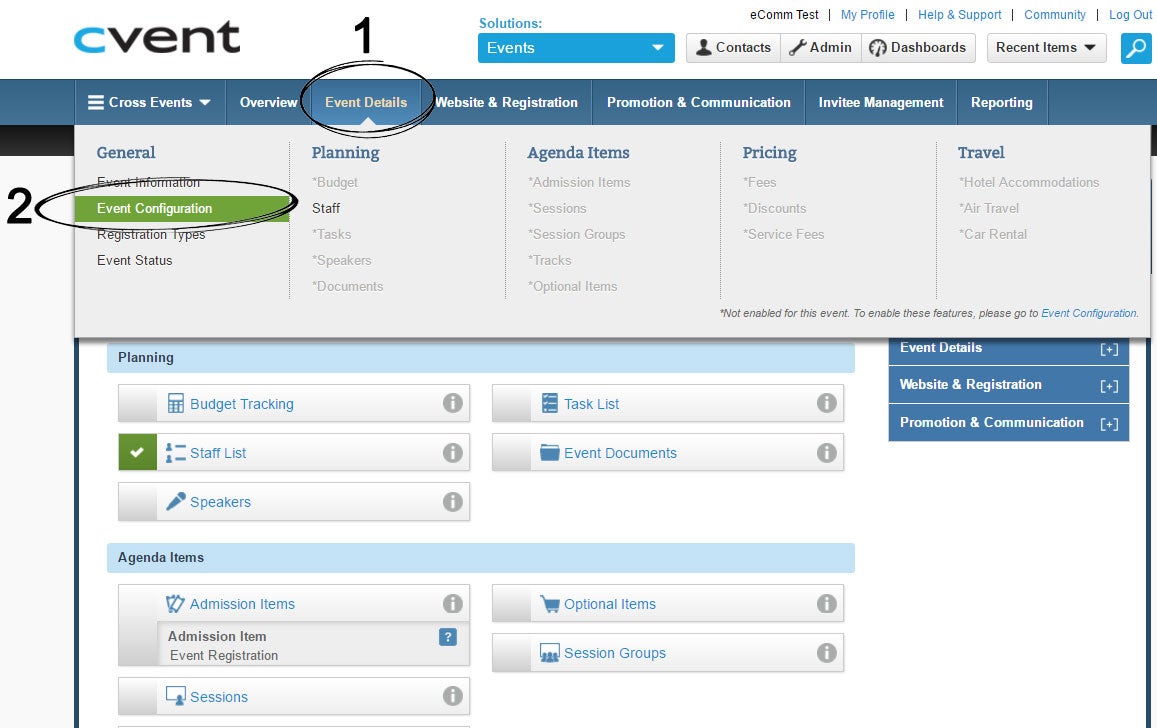Viewport: 1157px width, 728px height.
Task: Click the info icon for Admission Items
Action: click(x=452, y=604)
